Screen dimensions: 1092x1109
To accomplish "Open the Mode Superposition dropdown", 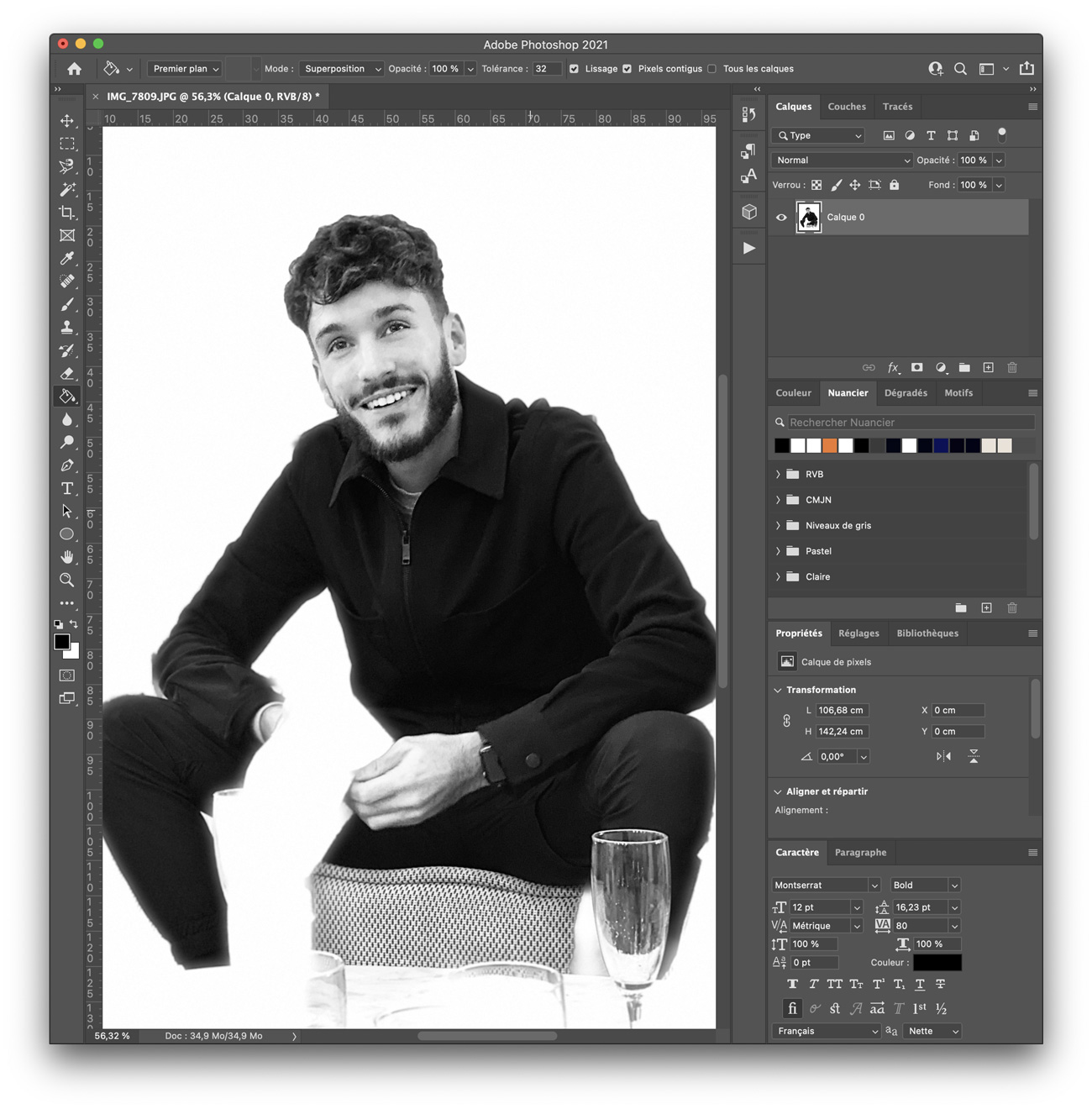I will click(340, 69).
